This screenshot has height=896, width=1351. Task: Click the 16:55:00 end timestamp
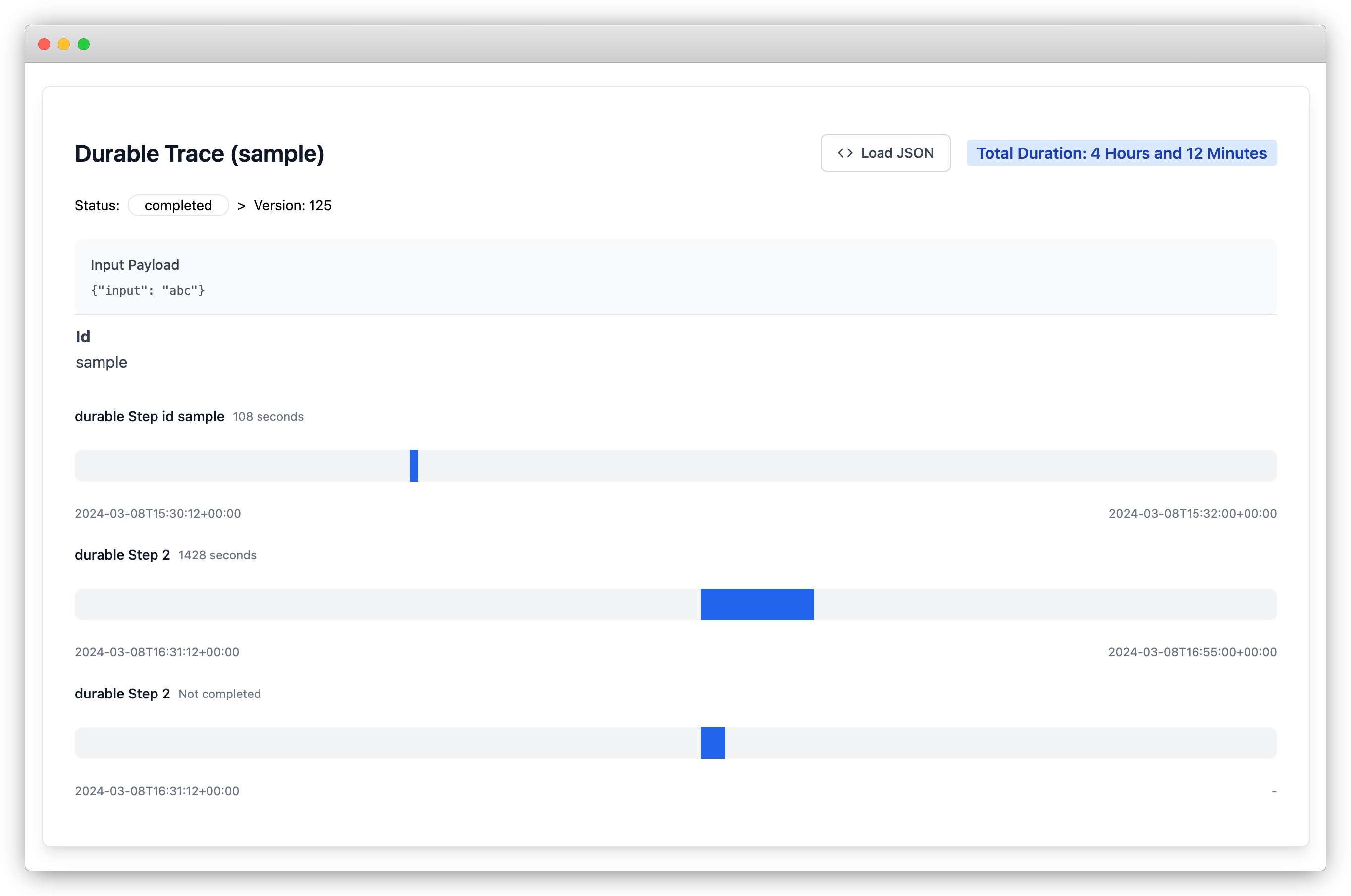pyautogui.click(x=1192, y=652)
